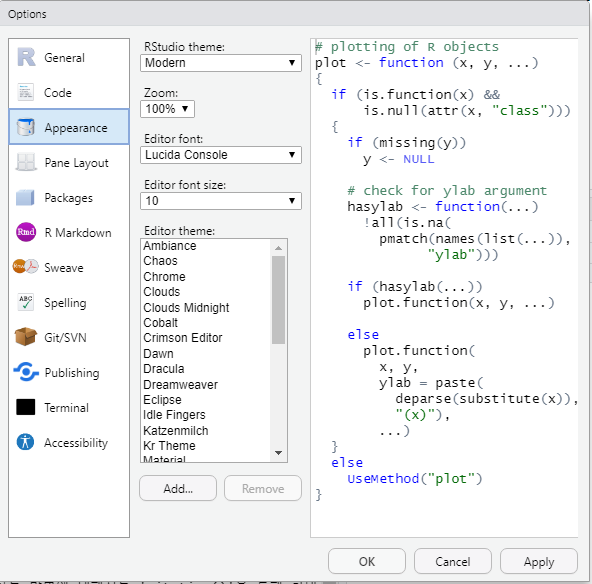Click the Cancel button

(x=453, y=561)
